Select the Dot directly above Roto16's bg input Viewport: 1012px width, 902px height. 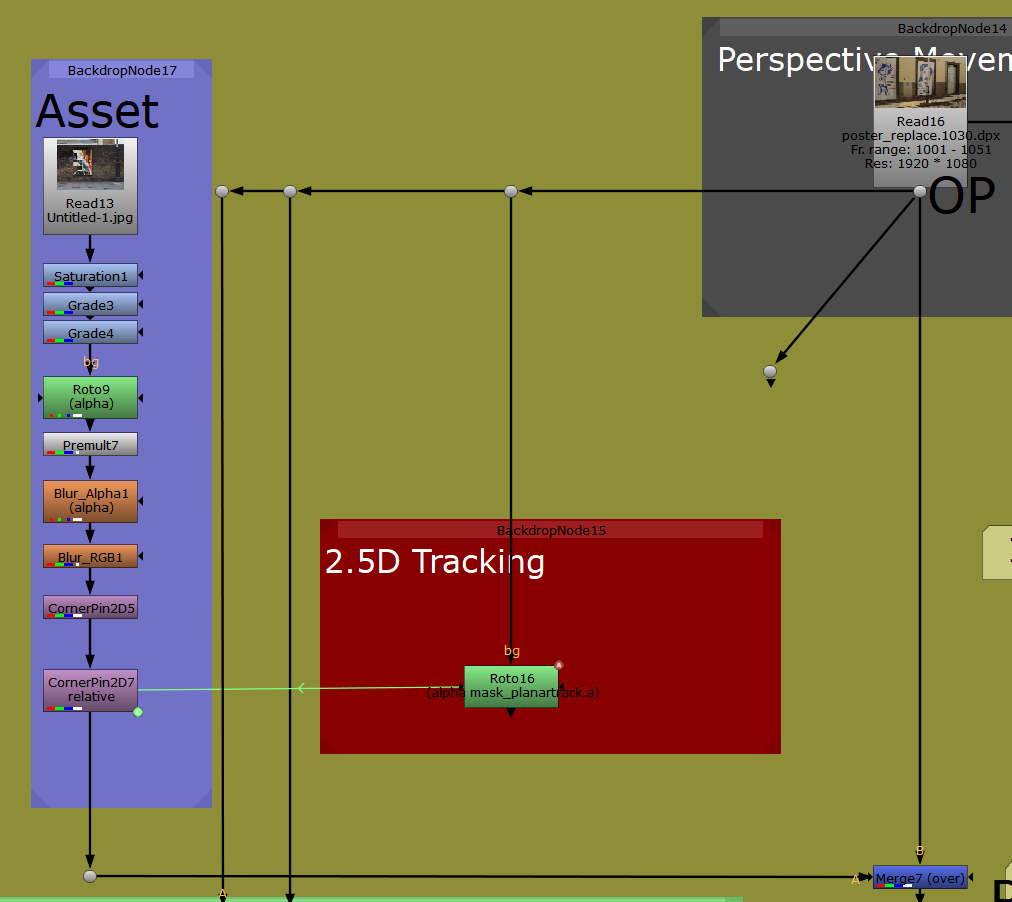[x=511, y=191]
